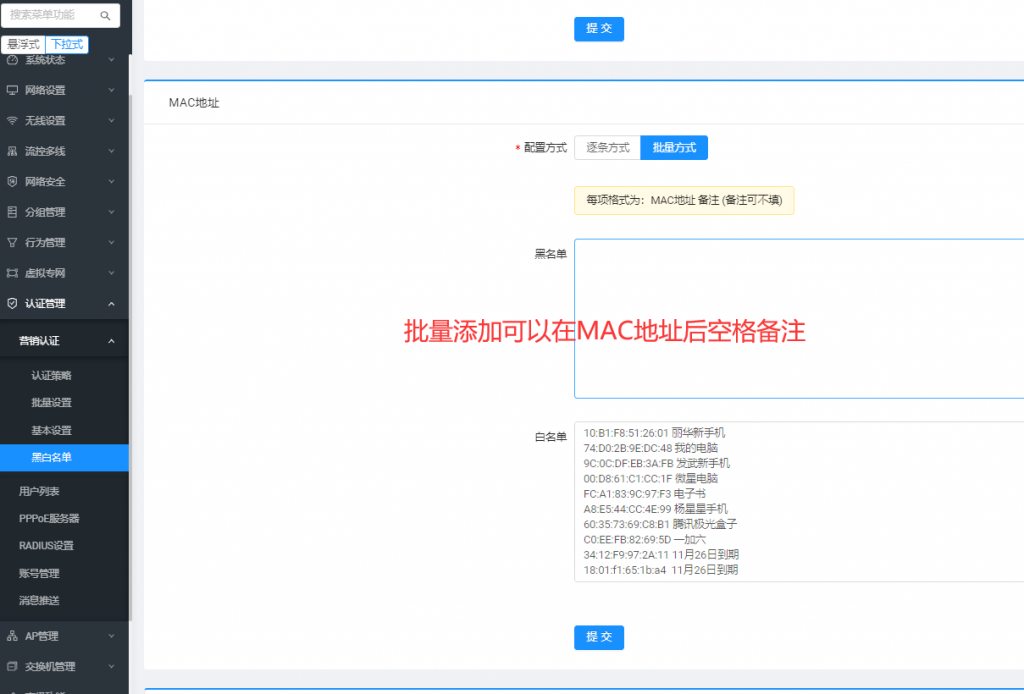Collapse the 认证管理 menu chevron
The width and height of the screenshot is (1024, 694).
111,304
